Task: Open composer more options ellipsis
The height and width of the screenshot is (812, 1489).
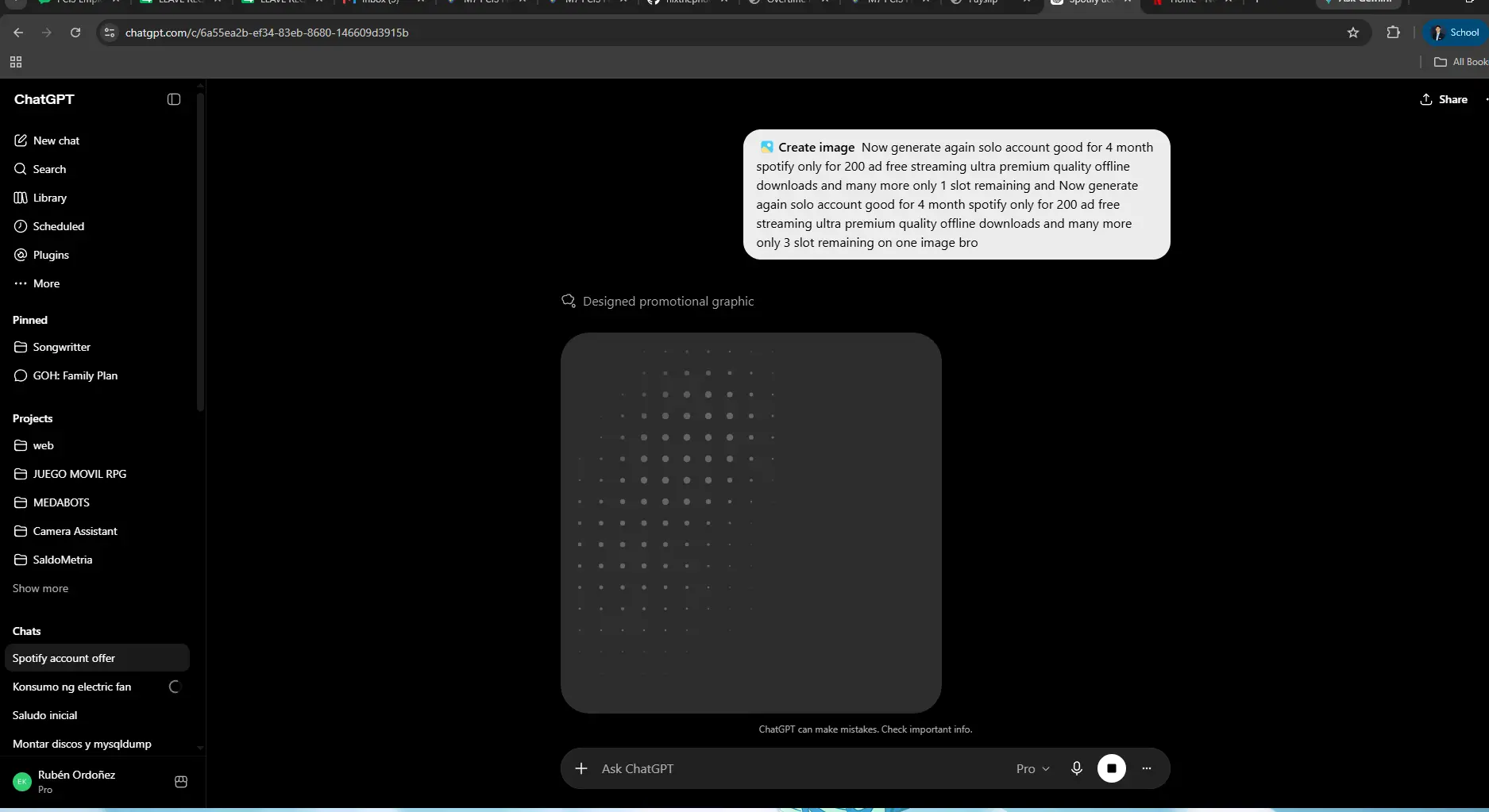Action: point(1147,768)
